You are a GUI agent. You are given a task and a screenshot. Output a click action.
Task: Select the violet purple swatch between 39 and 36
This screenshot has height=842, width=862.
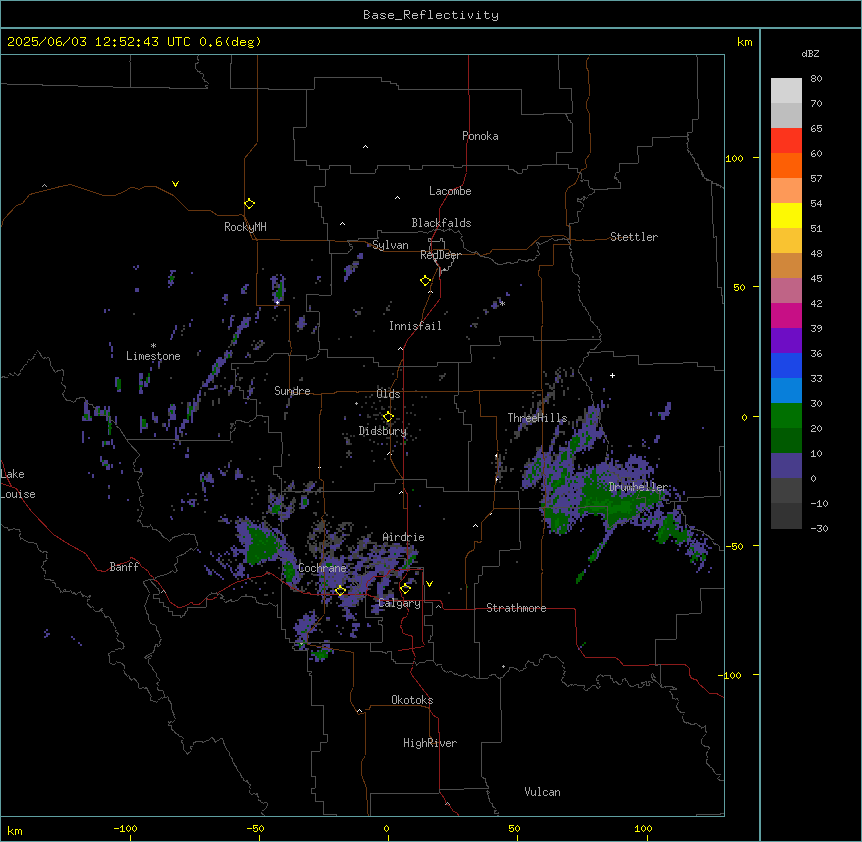pos(786,341)
